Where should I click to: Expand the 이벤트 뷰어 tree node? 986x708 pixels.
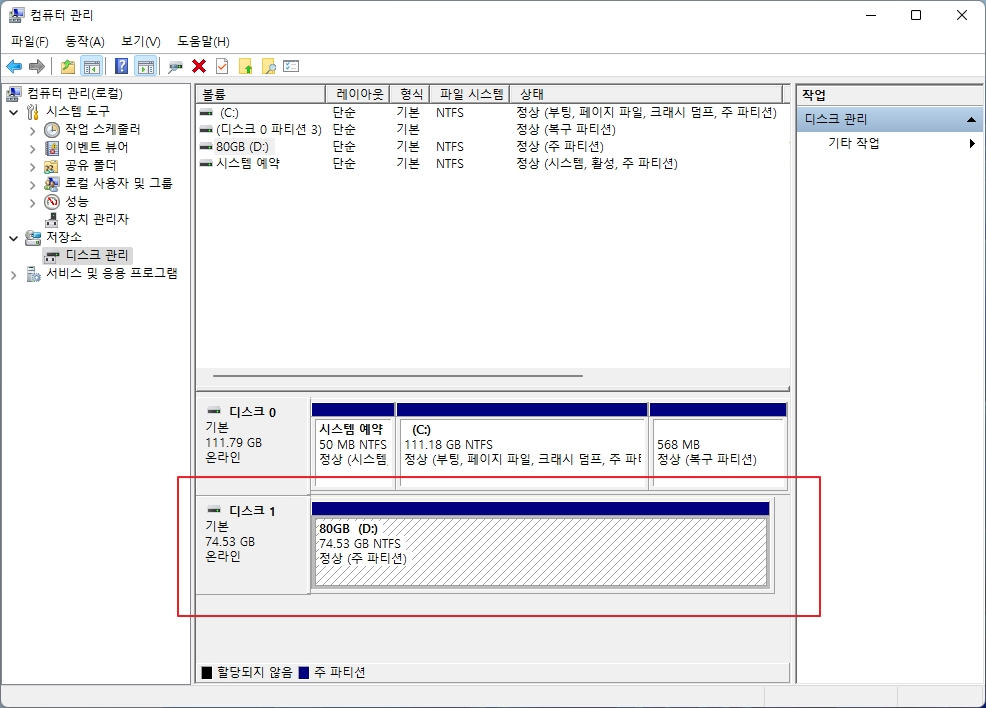(33, 146)
